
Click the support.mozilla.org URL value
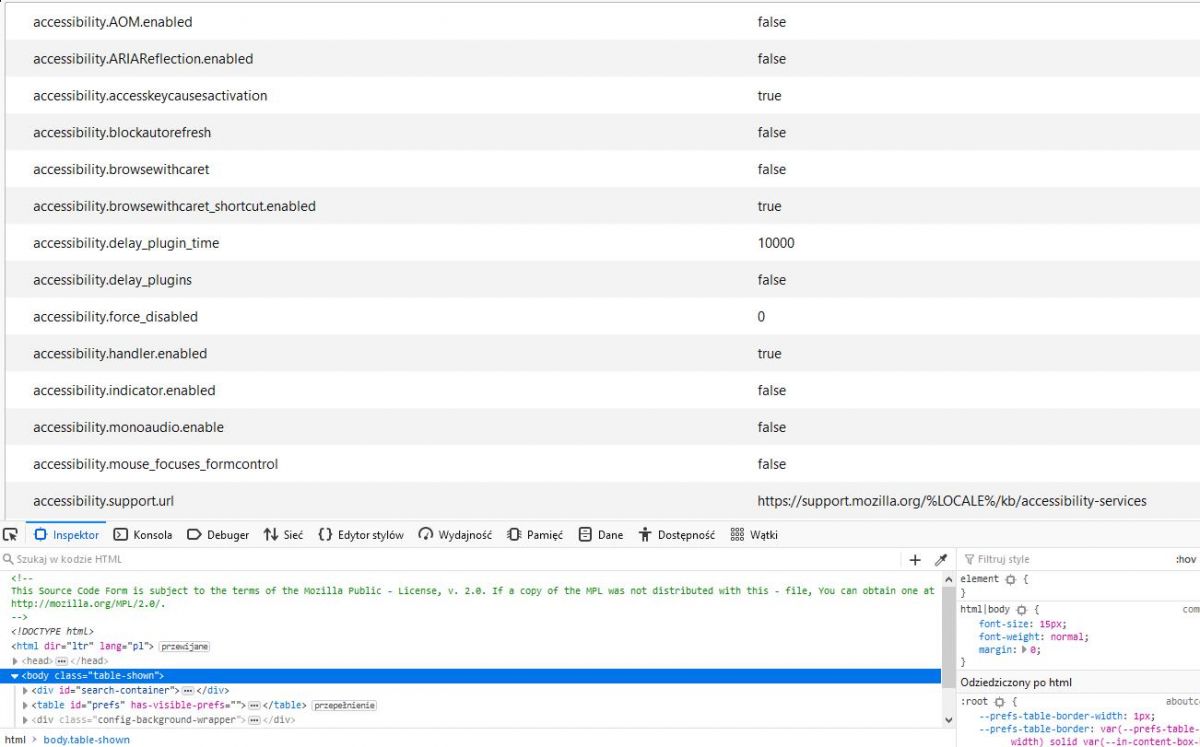click(952, 501)
